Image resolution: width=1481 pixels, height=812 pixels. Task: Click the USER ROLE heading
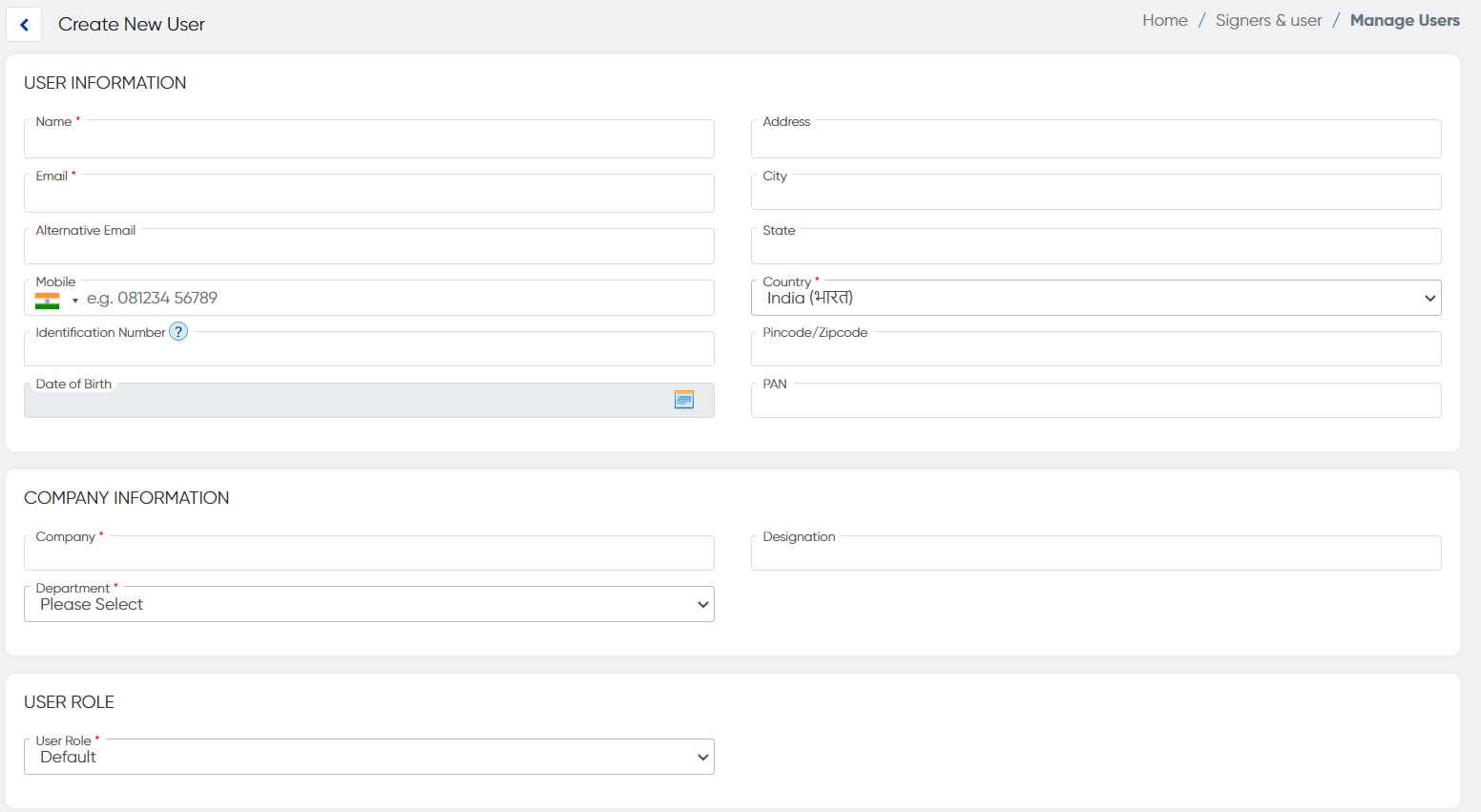pos(69,702)
